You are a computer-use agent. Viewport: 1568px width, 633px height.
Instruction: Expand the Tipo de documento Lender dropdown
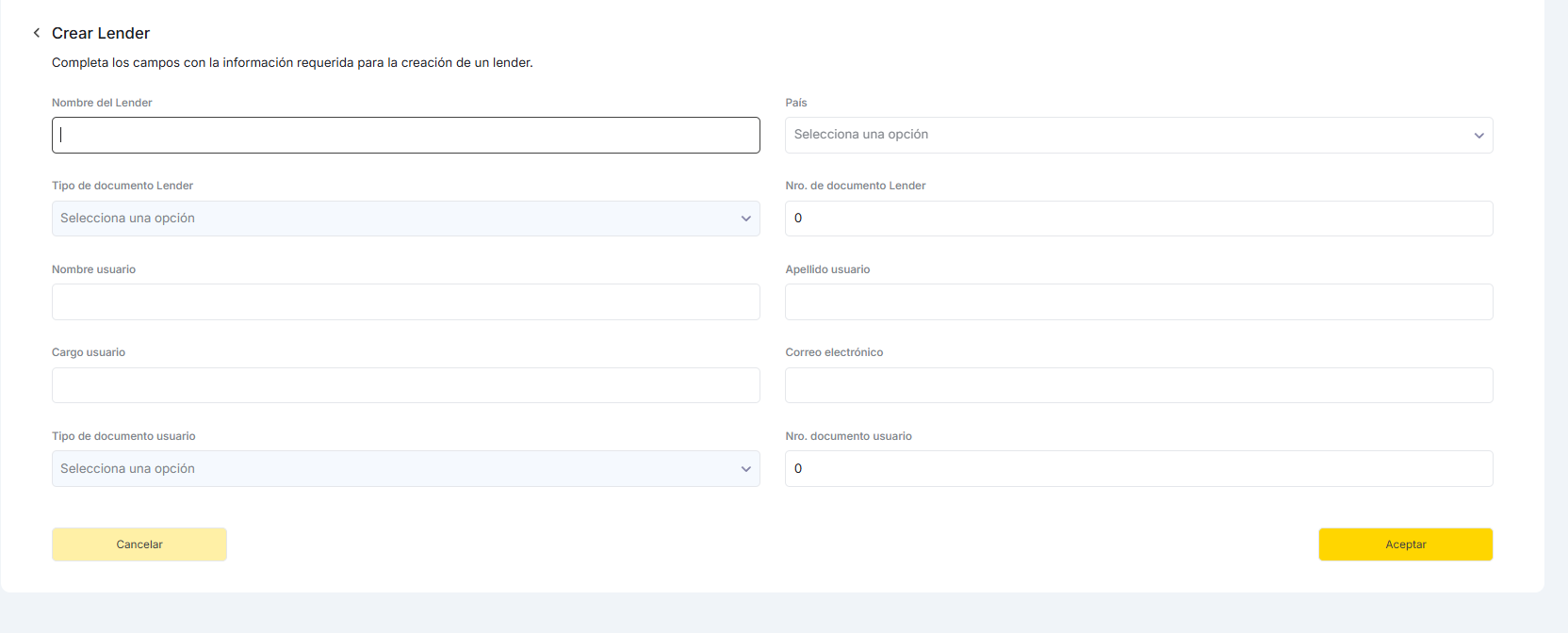(396, 219)
